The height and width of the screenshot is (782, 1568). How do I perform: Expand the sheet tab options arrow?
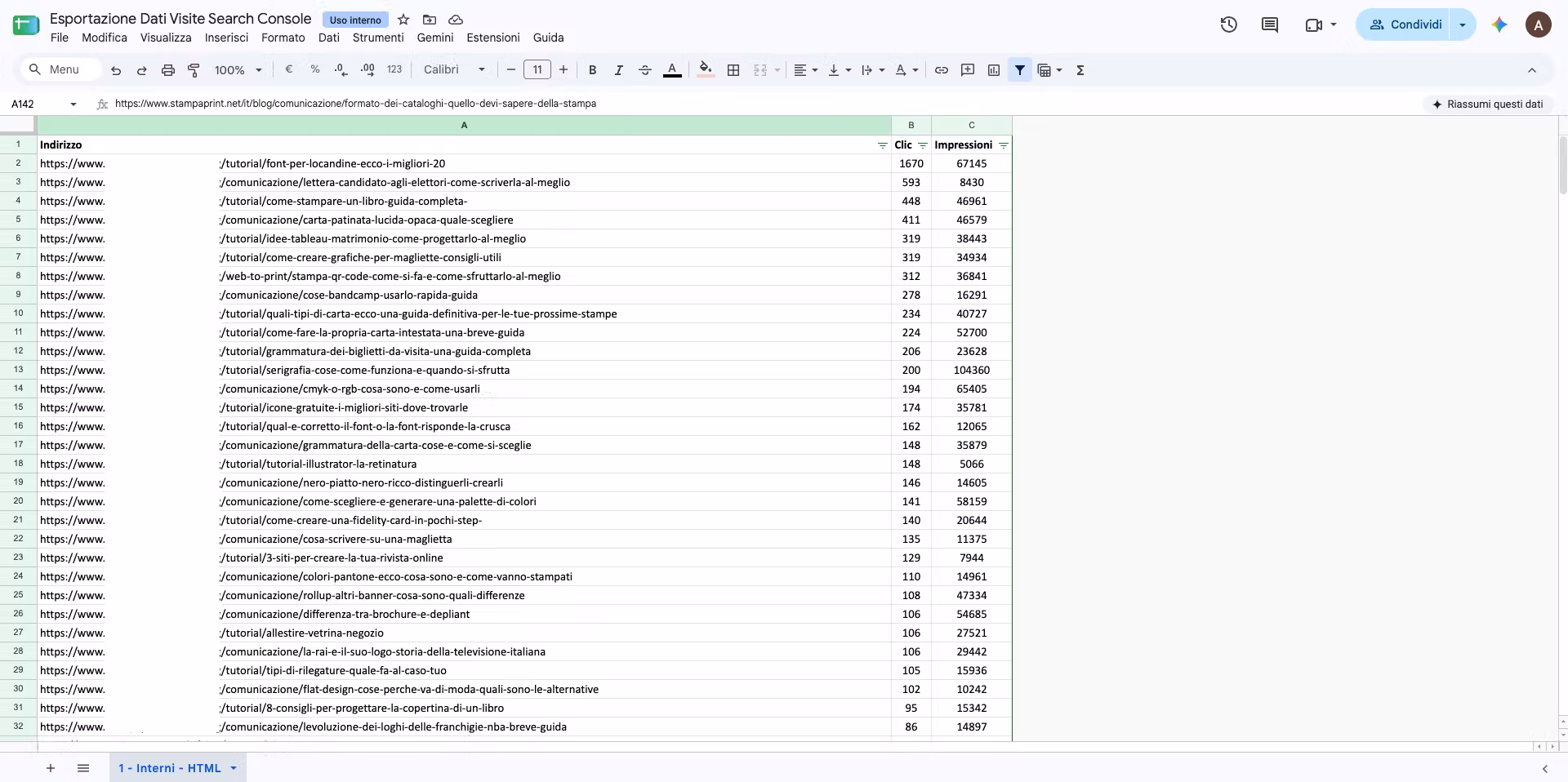(x=234, y=768)
